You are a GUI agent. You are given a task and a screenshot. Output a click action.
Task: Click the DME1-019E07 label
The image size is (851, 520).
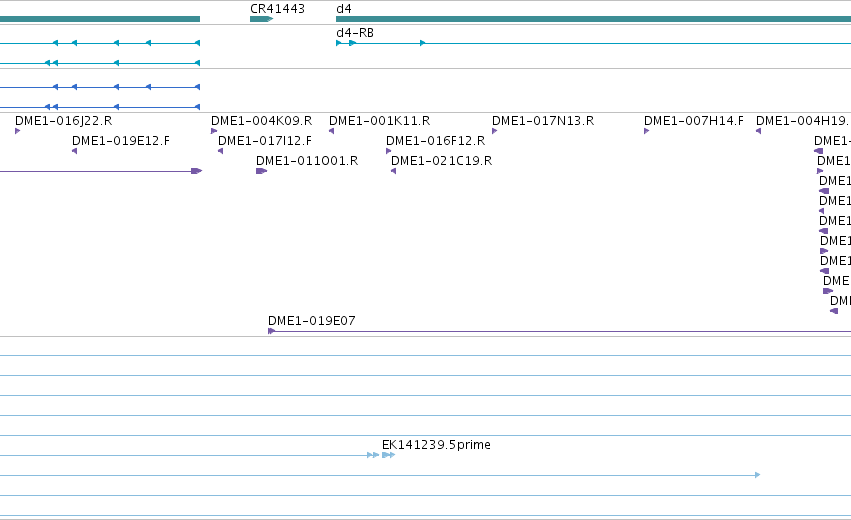(x=312, y=321)
